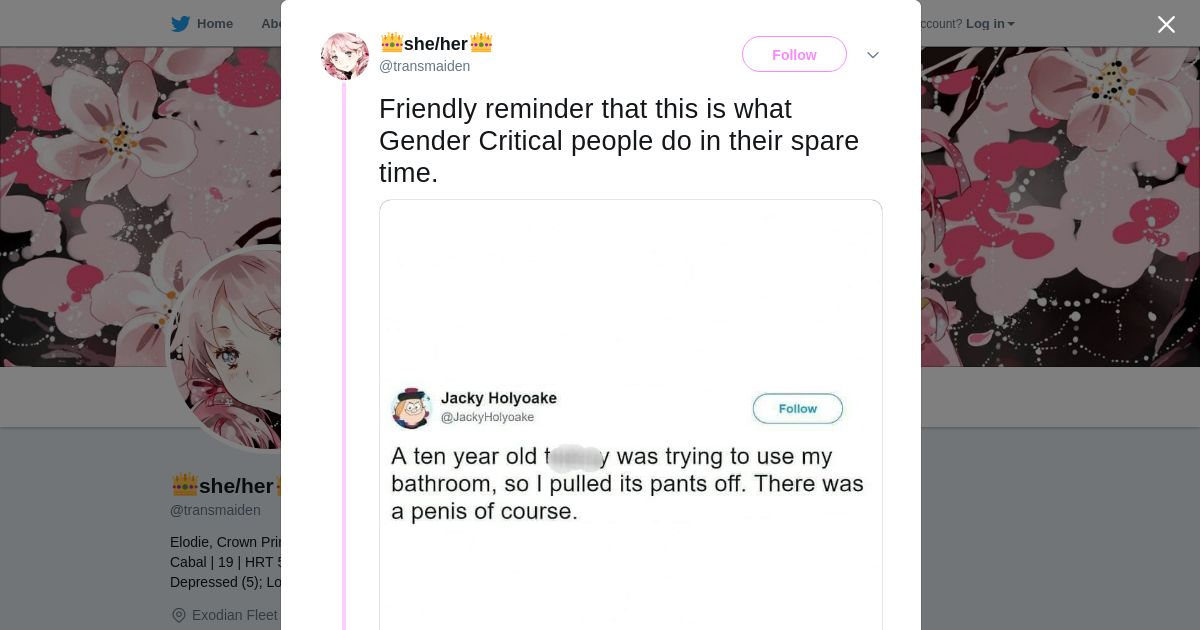Screen dimensions: 1200x630
Task: Click the Exodian Fleet location text
Action: 235,615
